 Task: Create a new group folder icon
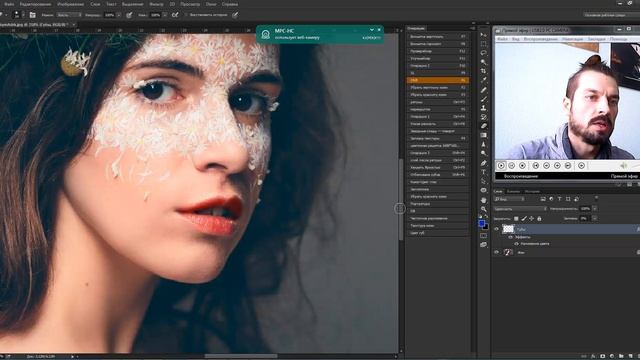tap(621, 356)
